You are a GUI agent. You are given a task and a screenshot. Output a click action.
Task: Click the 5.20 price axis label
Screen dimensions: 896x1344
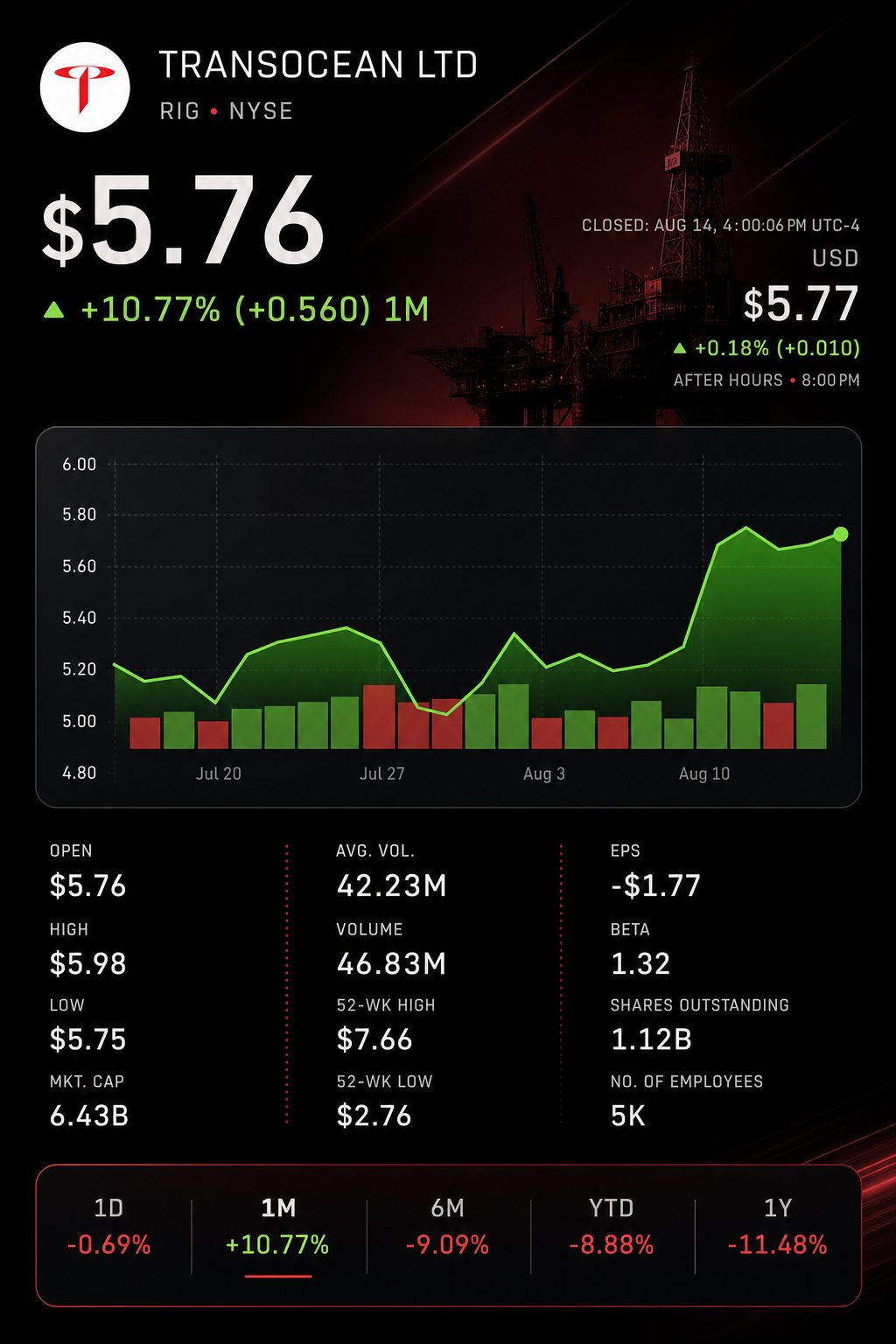click(80, 669)
